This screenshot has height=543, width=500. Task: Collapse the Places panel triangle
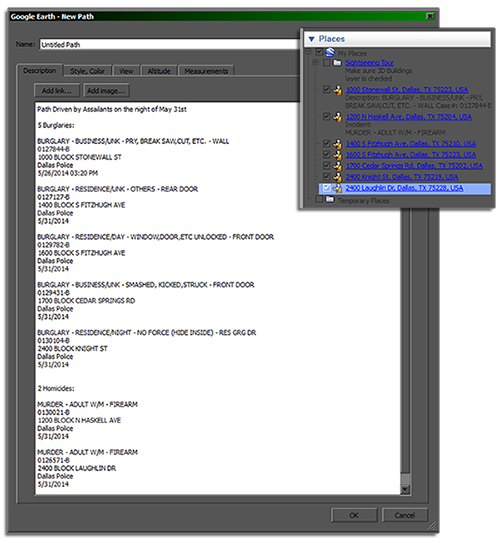pyautogui.click(x=311, y=39)
